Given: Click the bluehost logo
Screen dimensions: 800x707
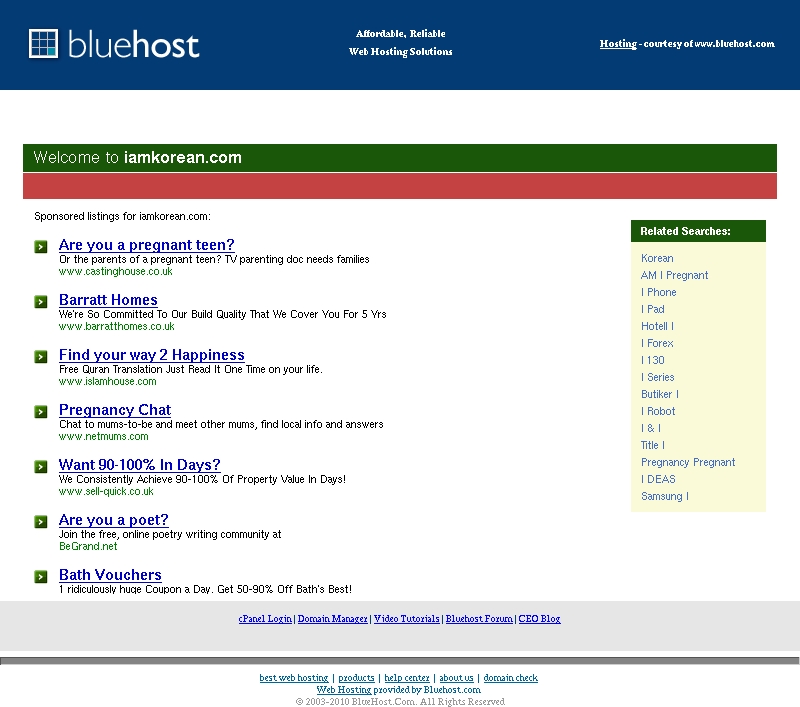Looking at the screenshot, I should point(114,44).
